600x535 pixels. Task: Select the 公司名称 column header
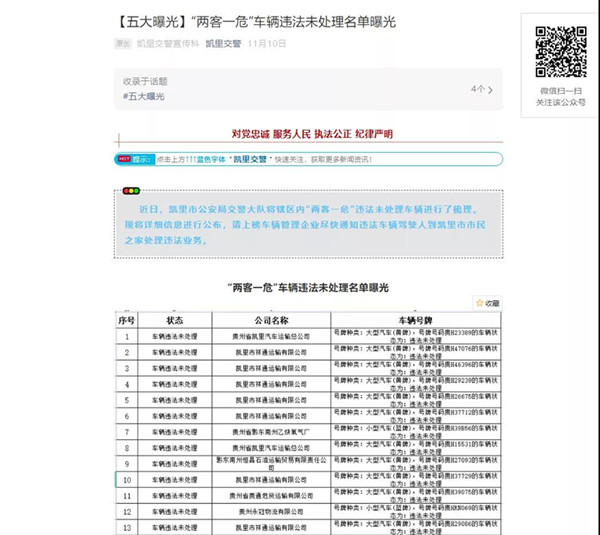coord(270,320)
